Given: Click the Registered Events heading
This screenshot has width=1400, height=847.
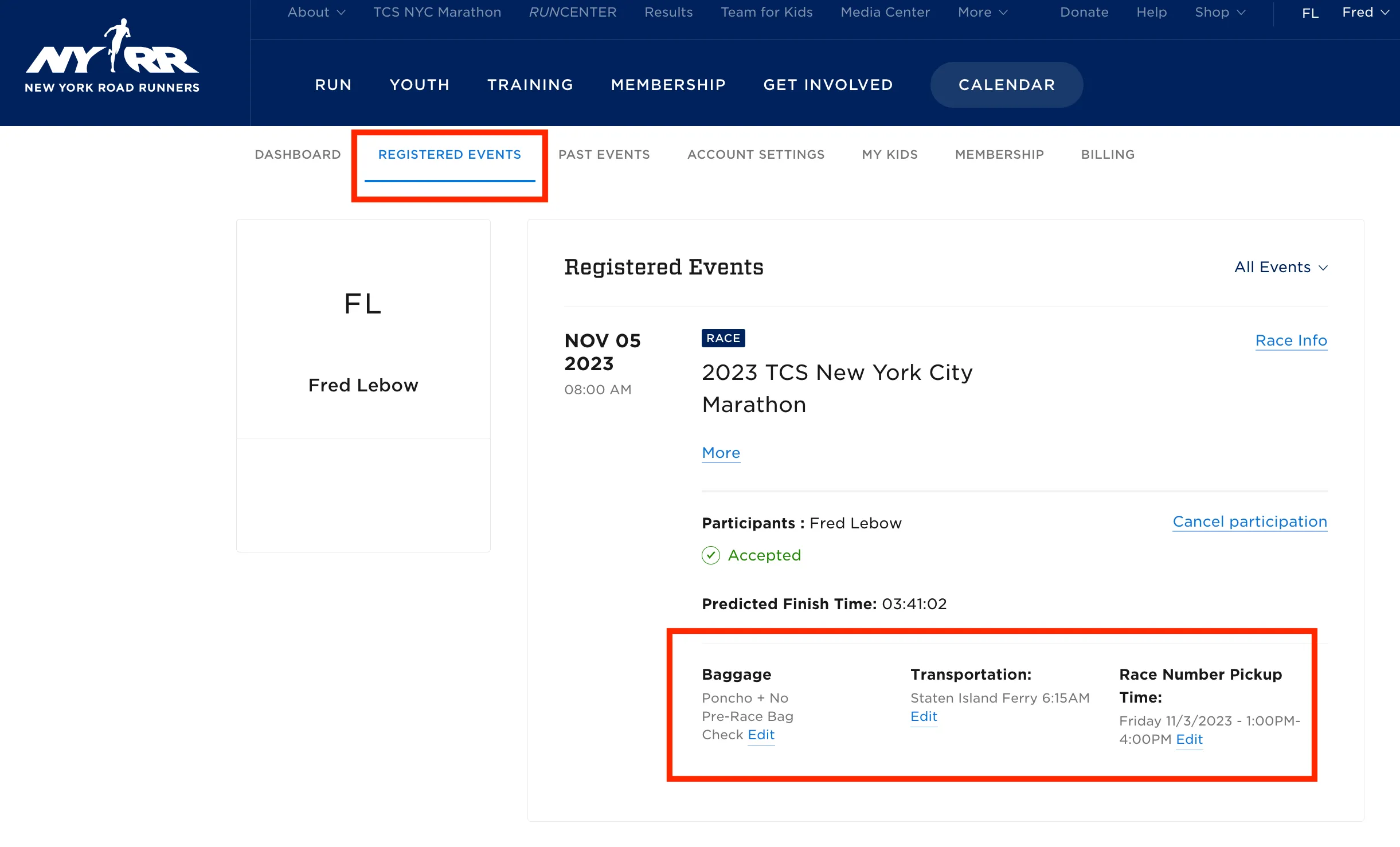Looking at the screenshot, I should 663,267.
